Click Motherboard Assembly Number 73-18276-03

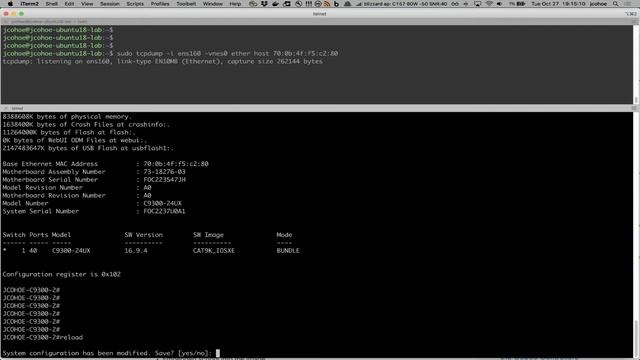coord(164,172)
